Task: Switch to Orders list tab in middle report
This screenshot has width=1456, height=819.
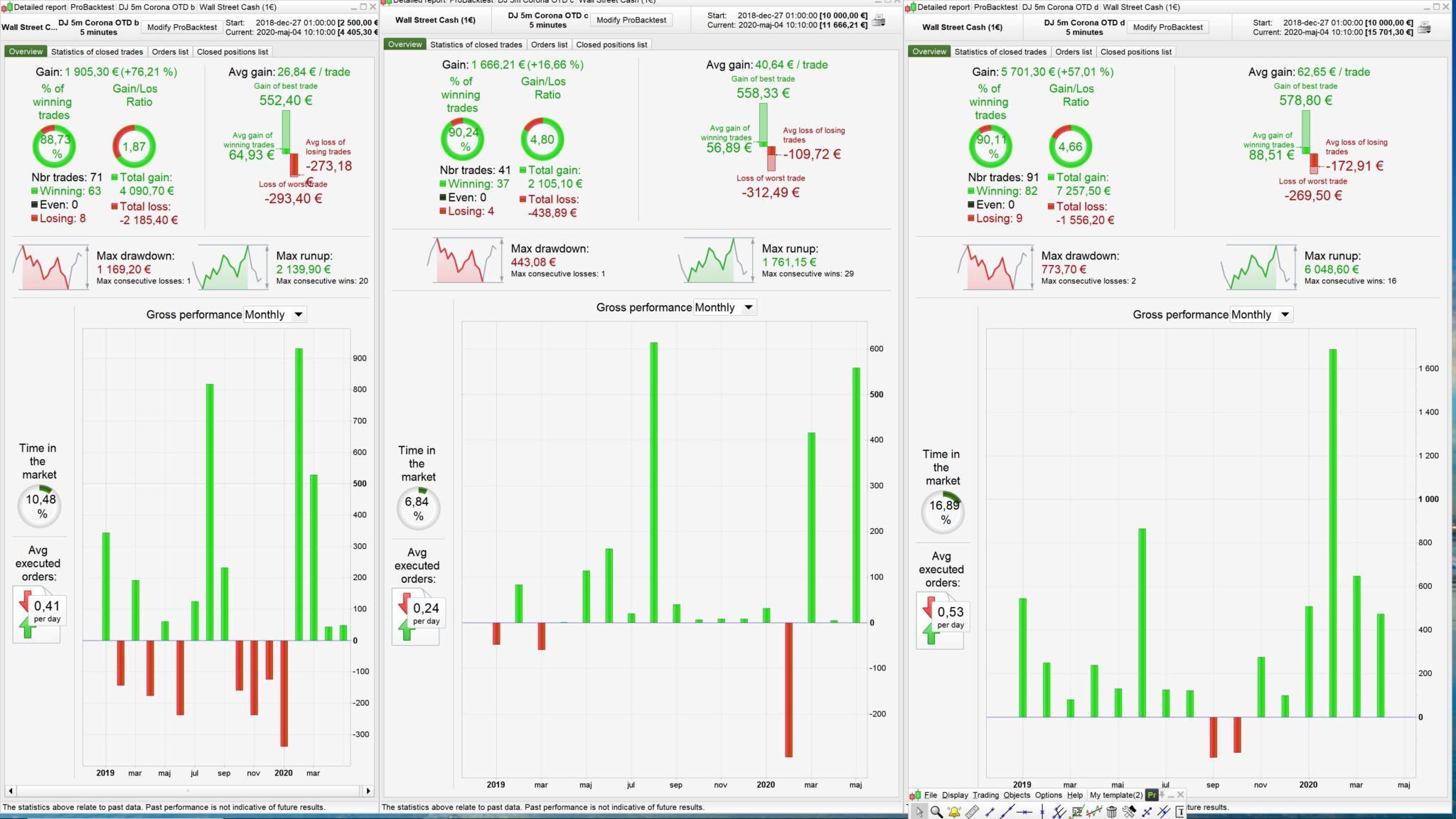Action: pos(549,44)
